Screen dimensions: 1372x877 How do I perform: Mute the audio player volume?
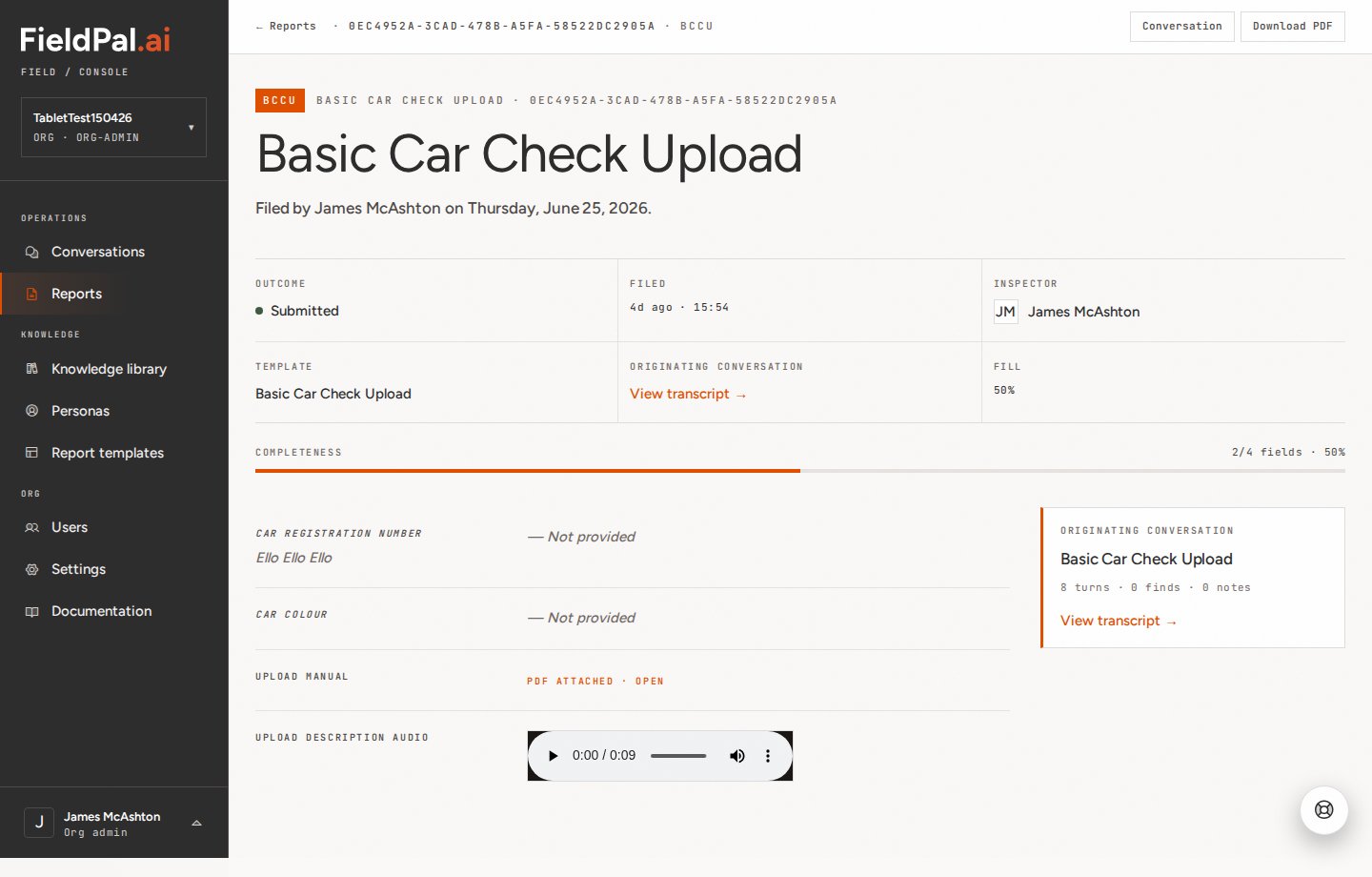[736, 756]
